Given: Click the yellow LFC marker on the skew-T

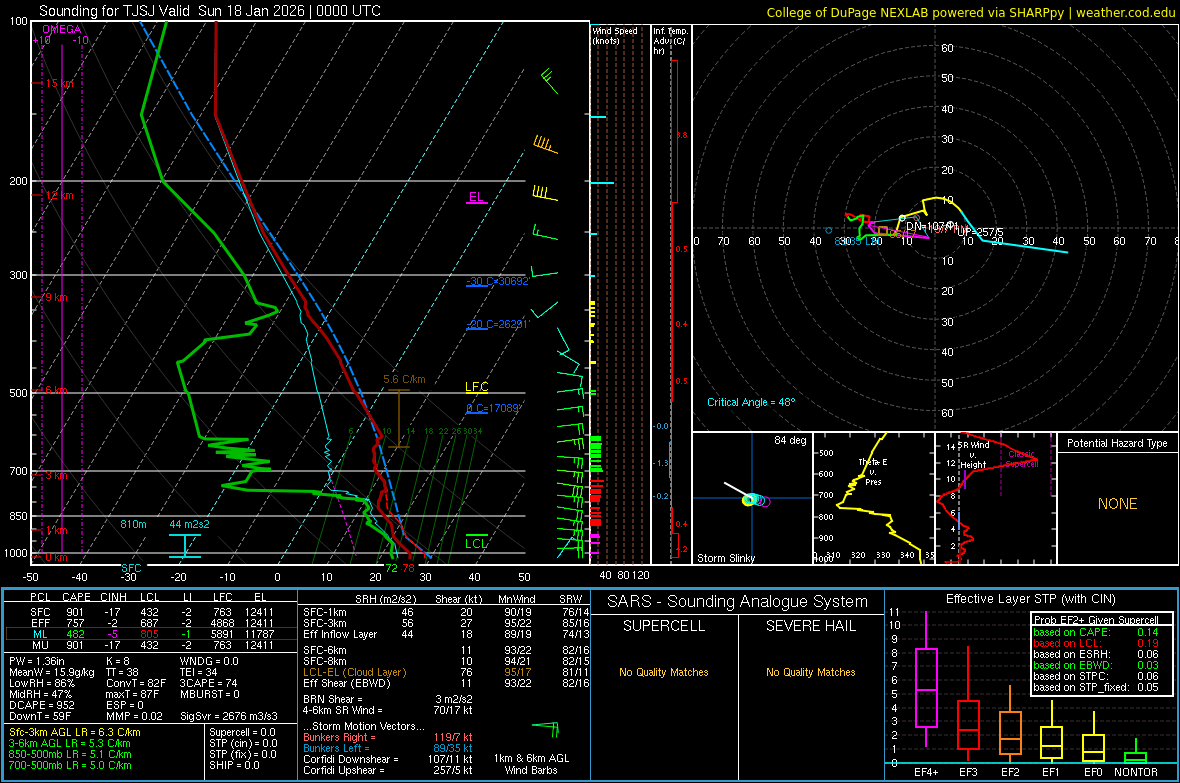Looking at the screenshot, I should (476, 387).
